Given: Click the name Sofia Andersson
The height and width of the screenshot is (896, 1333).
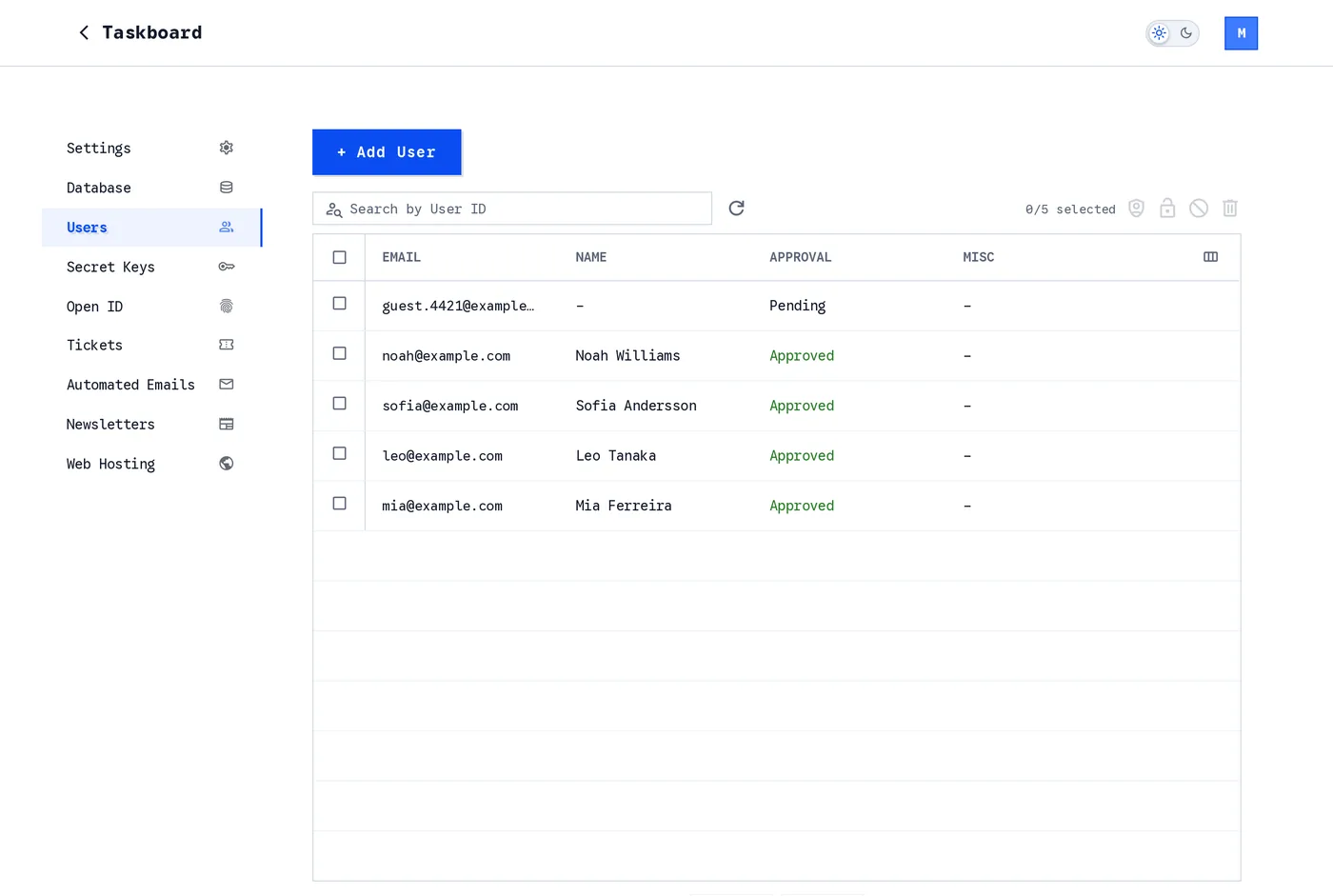Looking at the screenshot, I should pyautogui.click(x=636, y=406).
